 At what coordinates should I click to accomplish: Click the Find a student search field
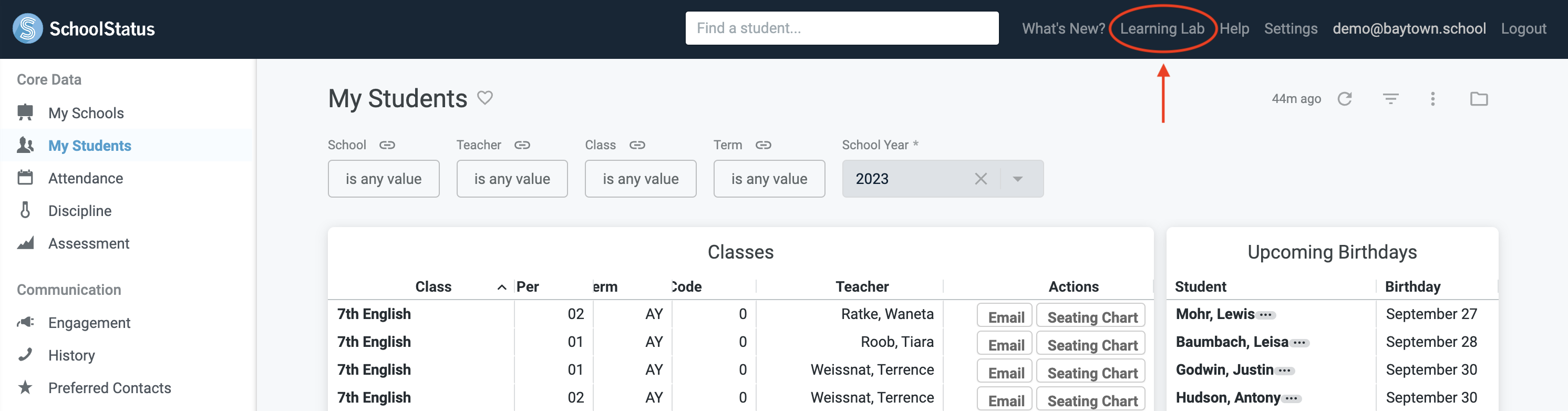pyautogui.click(x=842, y=28)
